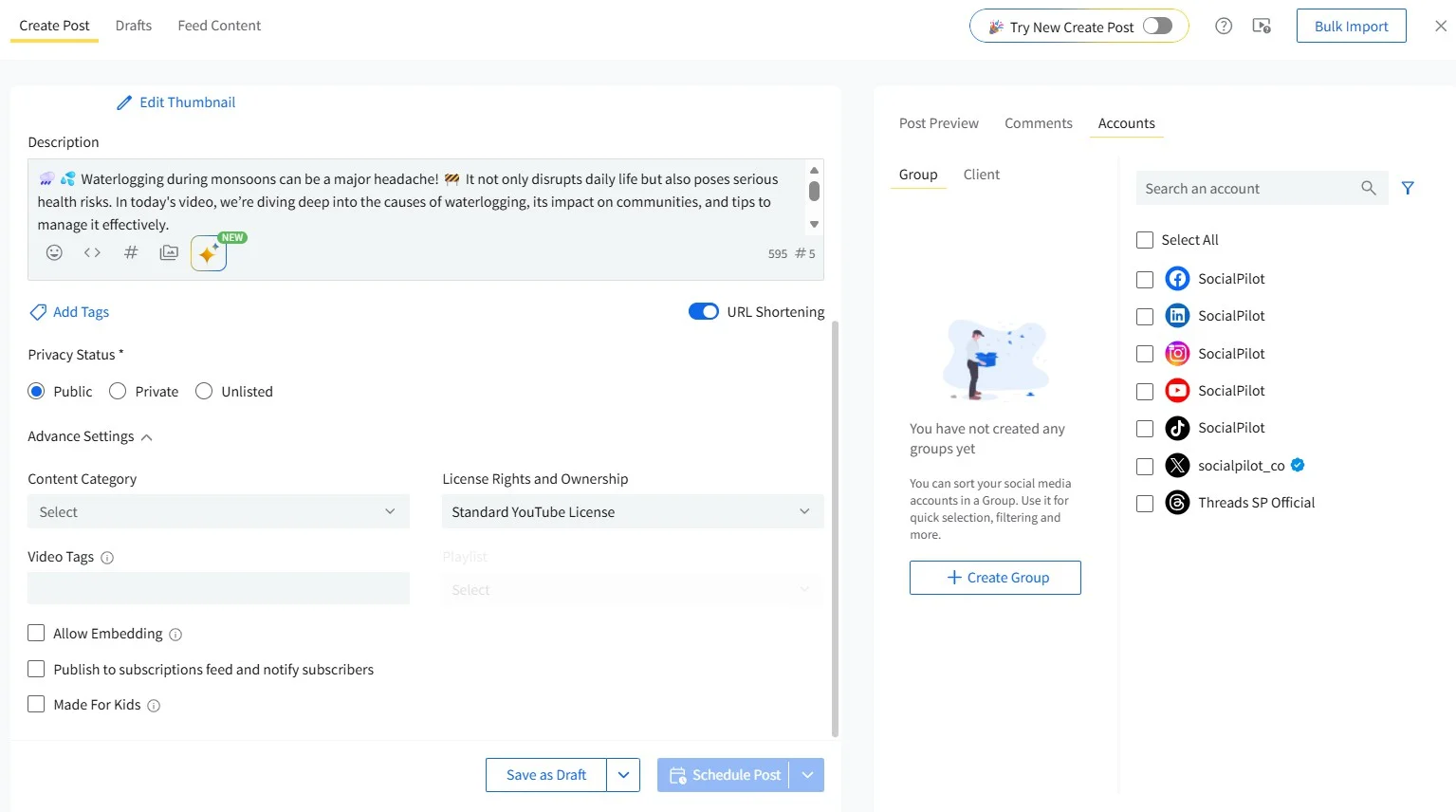Click the LinkedIn SocialPilot account icon

click(x=1177, y=316)
